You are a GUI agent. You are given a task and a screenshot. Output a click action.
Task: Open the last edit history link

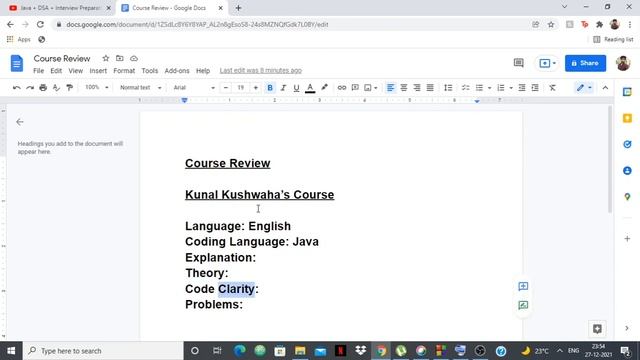pos(260,71)
